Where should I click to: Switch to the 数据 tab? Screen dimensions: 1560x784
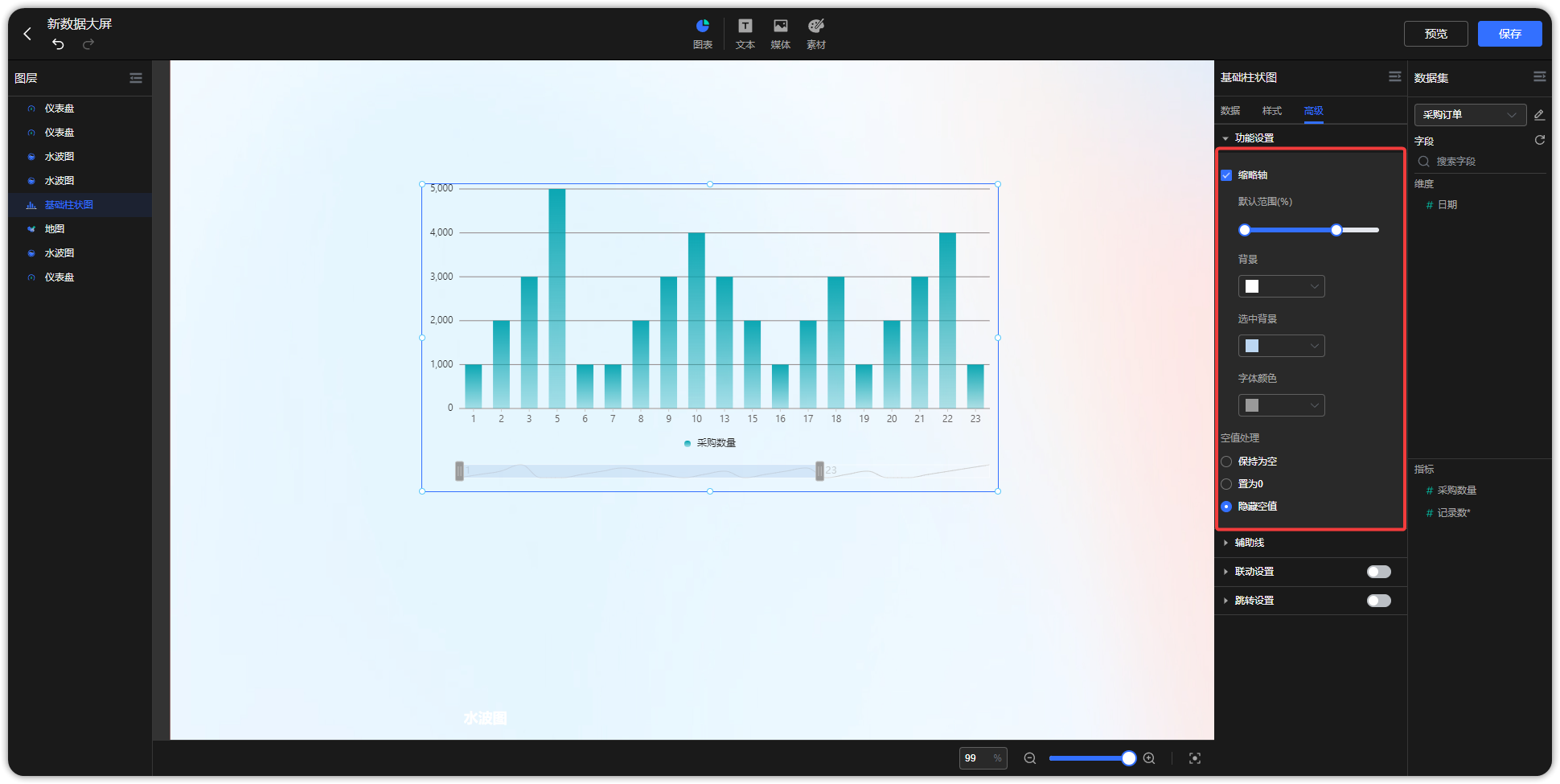tap(1230, 111)
